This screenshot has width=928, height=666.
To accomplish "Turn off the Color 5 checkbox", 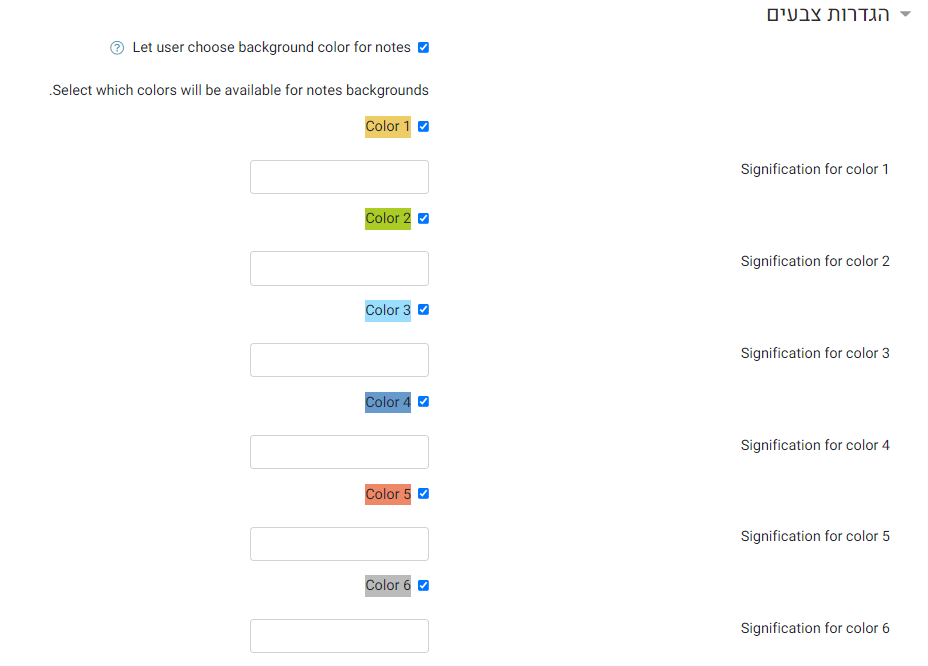I will point(423,494).
